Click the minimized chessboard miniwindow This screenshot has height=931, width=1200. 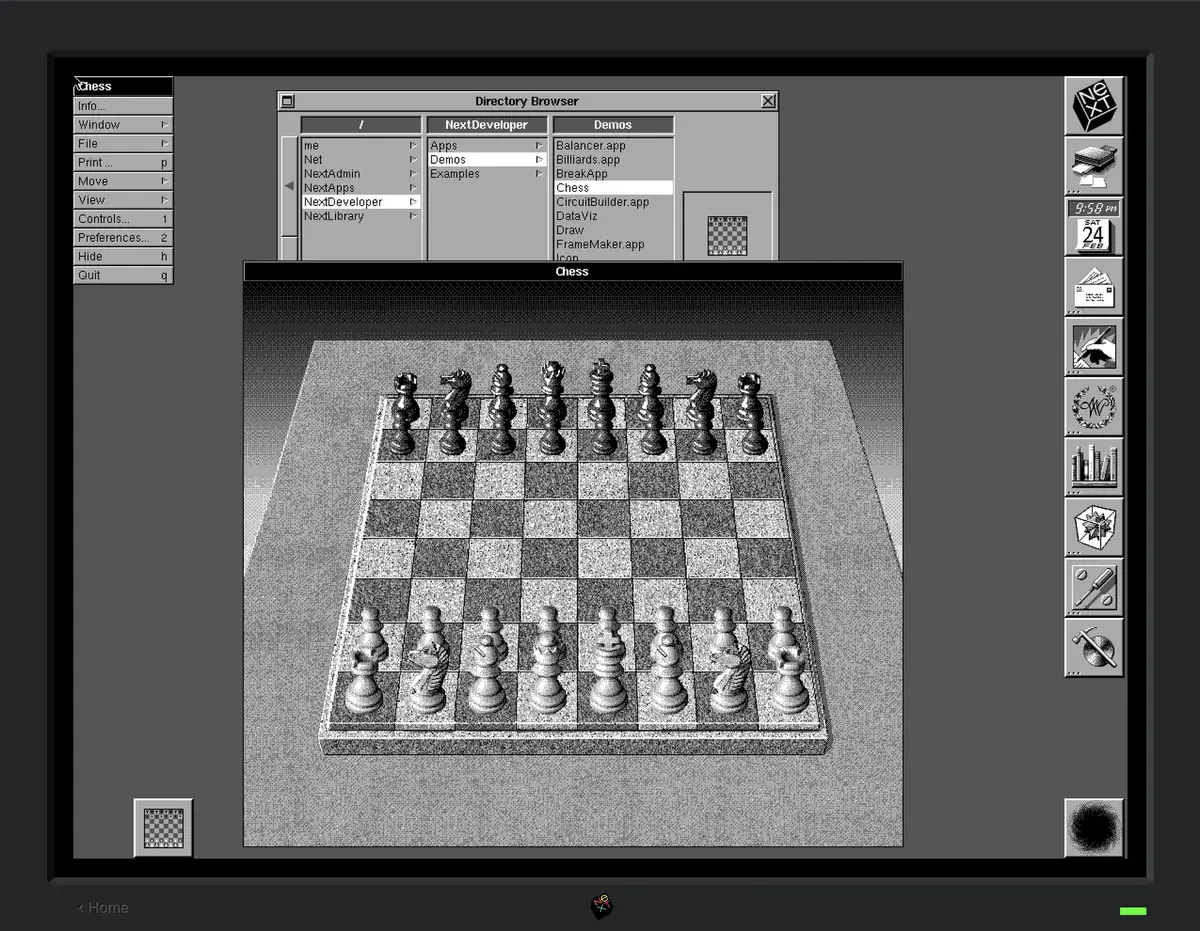(x=162, y=828)
